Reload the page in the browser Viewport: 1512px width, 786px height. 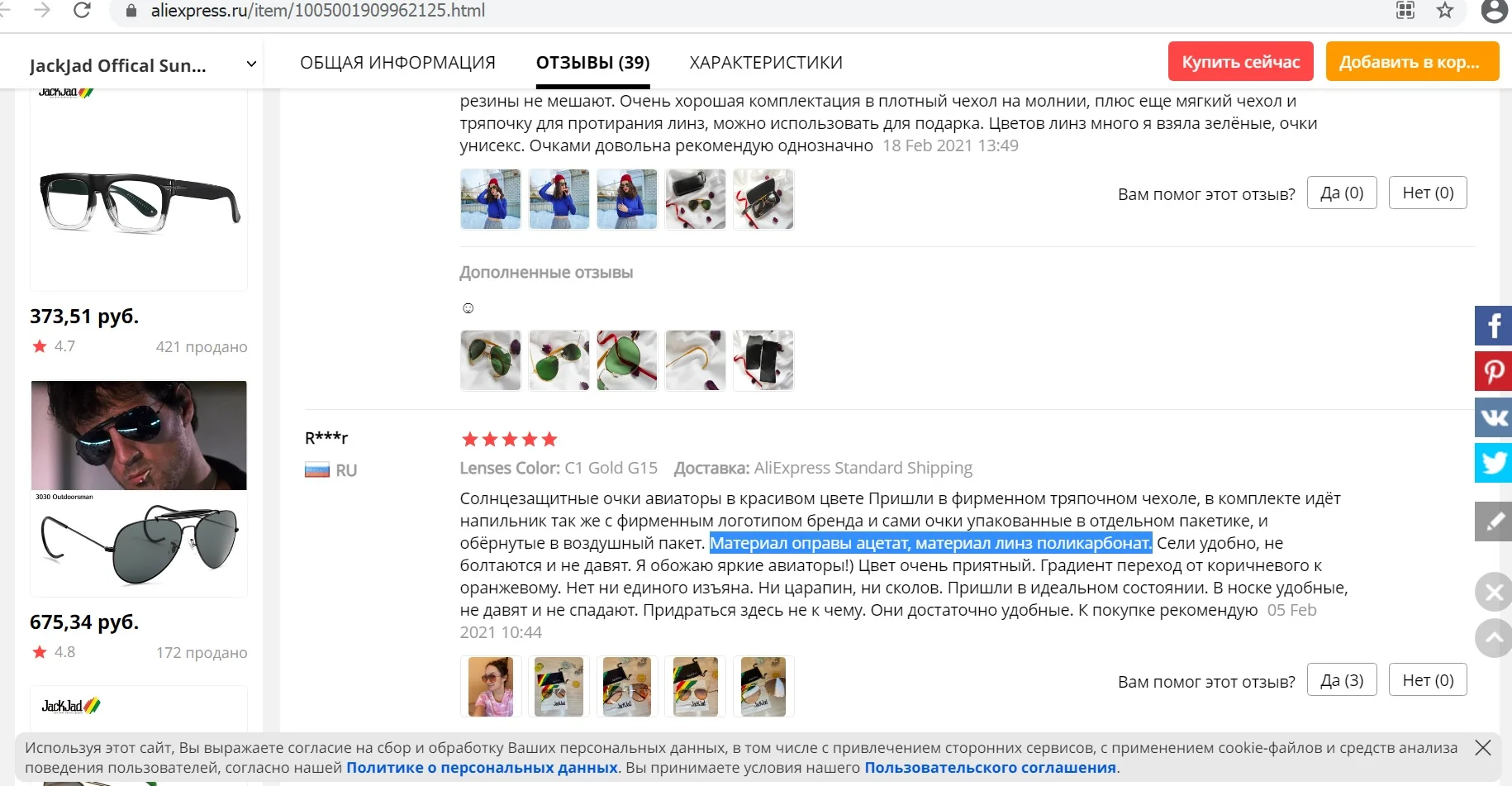point(82,11)
